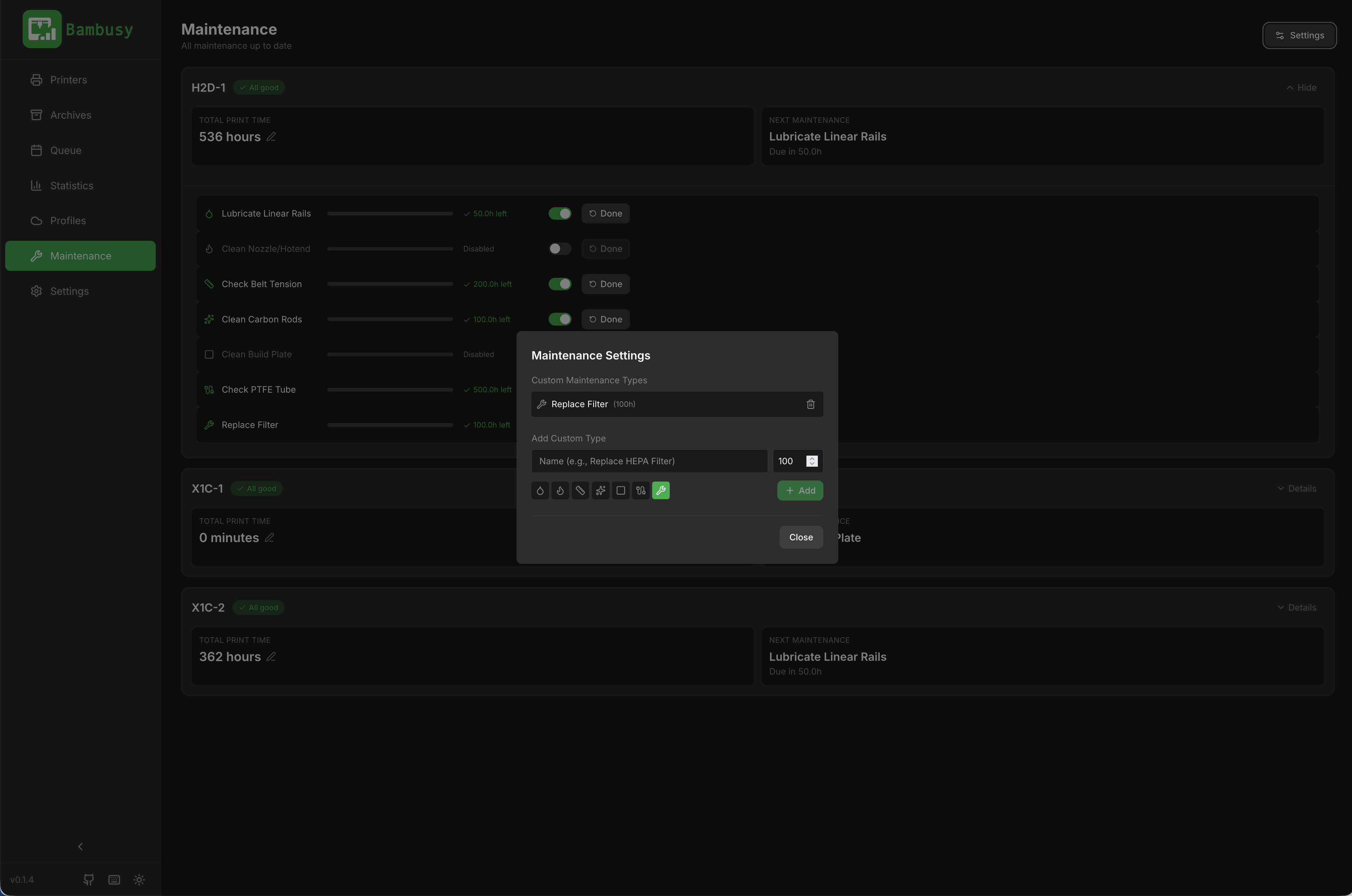The image size is (1352, 896).
Task: Toggle light theme sun icon
Action: click(139, 879)
